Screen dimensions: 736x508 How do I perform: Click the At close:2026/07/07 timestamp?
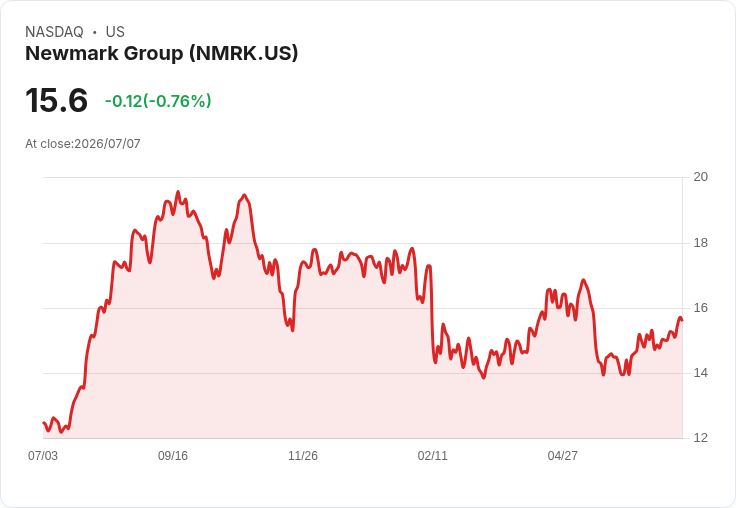[83, 144]
